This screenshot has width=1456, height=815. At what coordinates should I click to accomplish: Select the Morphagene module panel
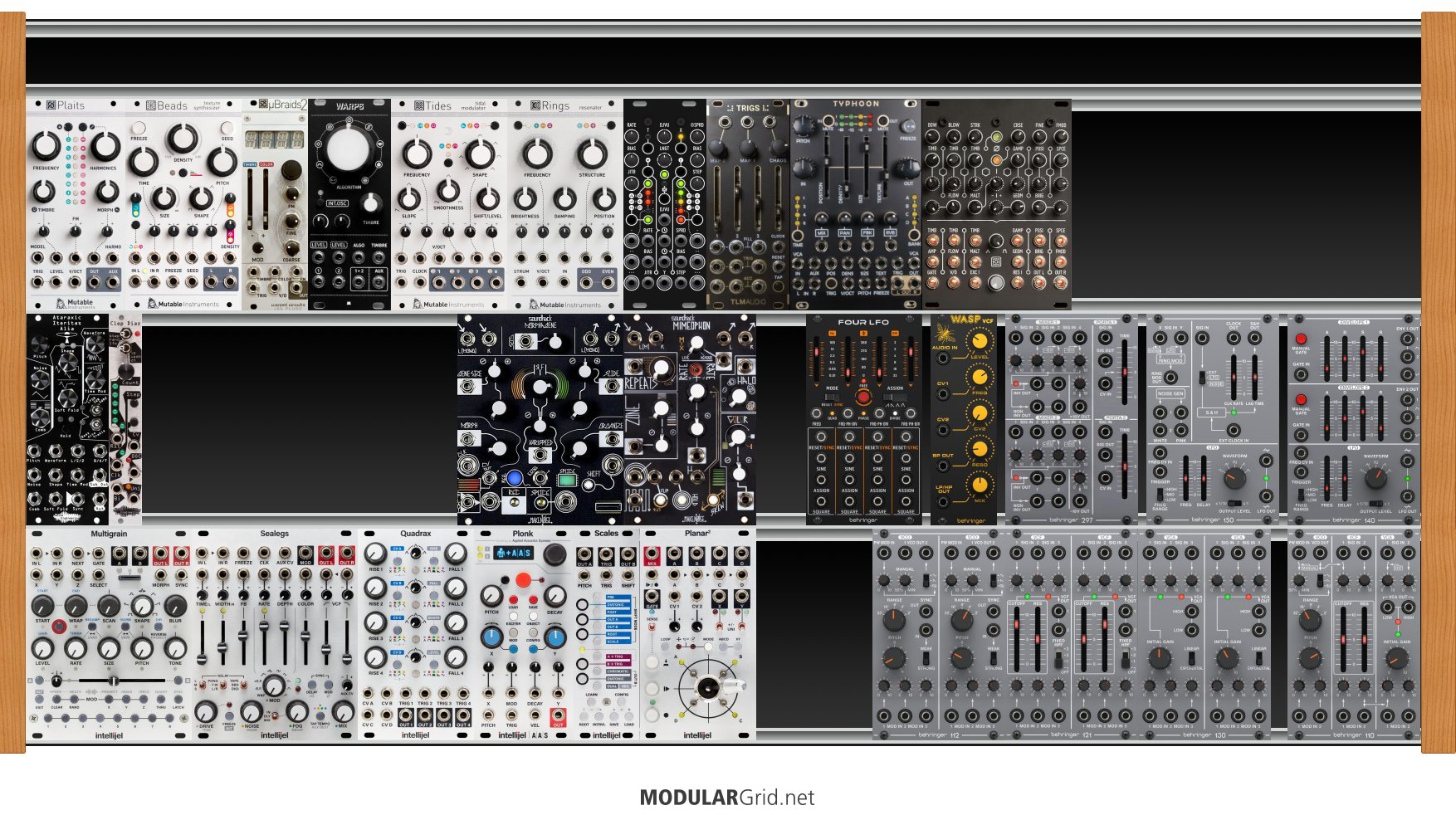540,419
